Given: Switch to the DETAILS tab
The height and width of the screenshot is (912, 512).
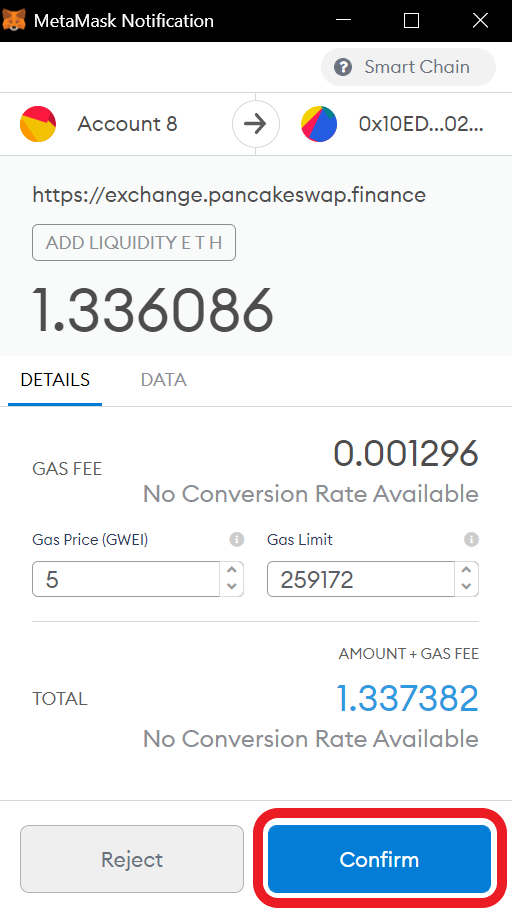Looking at the screenshot, I should (x=55, y=380).
